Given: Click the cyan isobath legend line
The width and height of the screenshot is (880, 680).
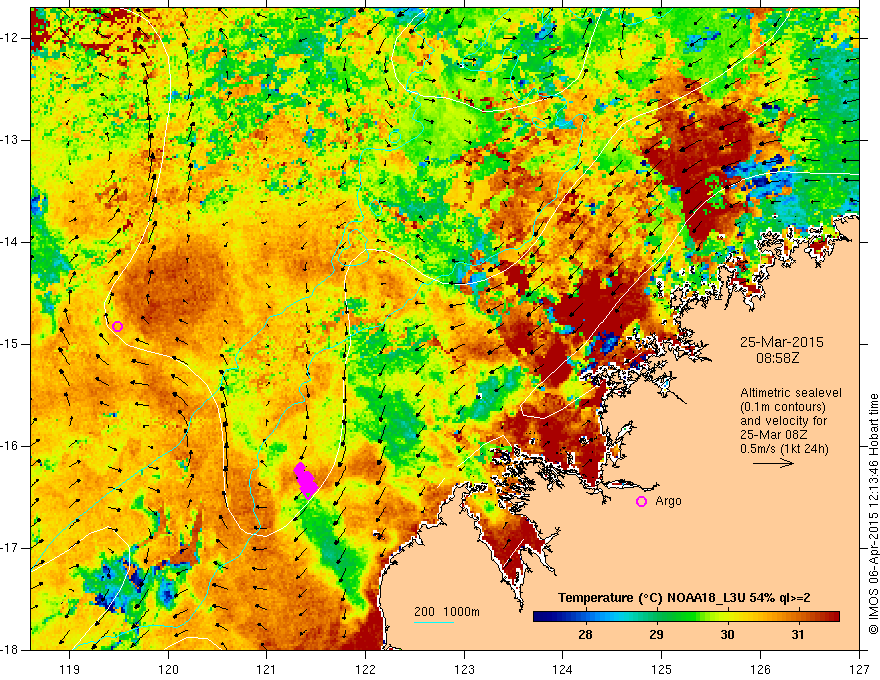Looking at the screenshot, I should coord(434,622).
